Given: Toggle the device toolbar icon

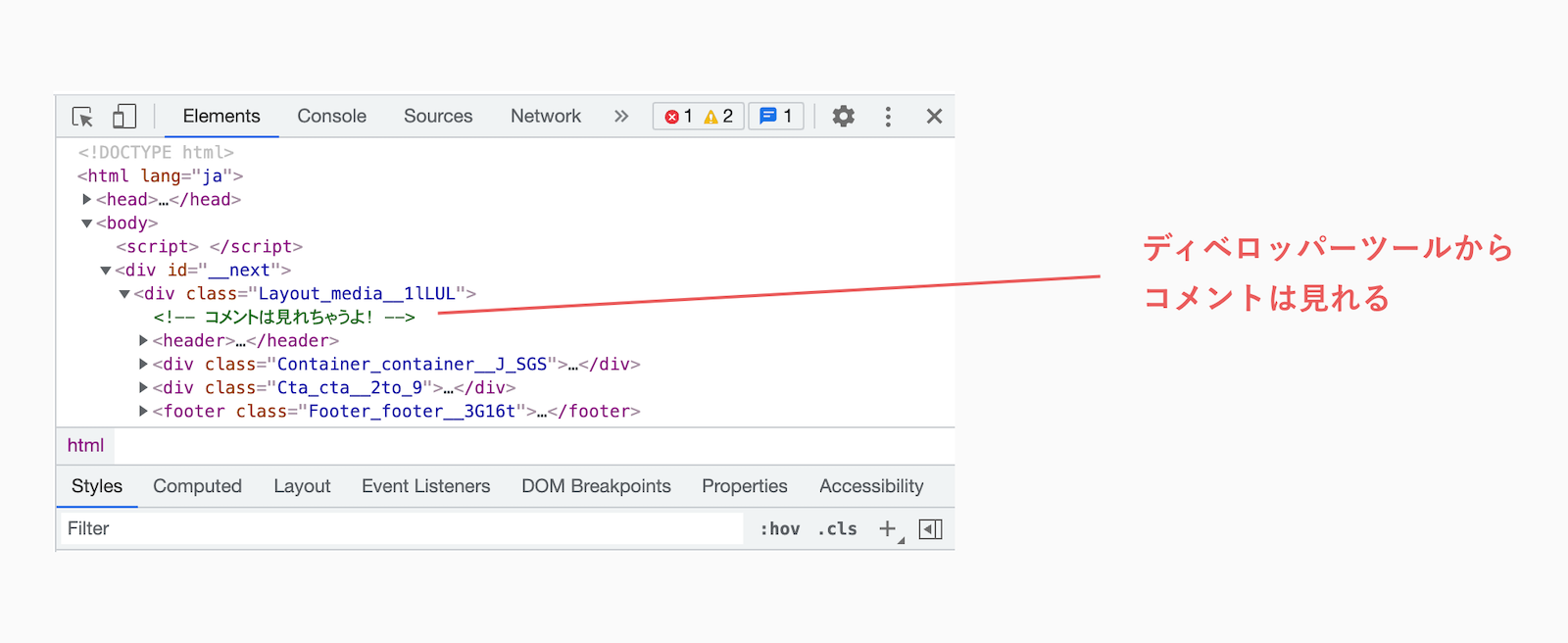Looking at the screenshot, I should coord(123,117).
